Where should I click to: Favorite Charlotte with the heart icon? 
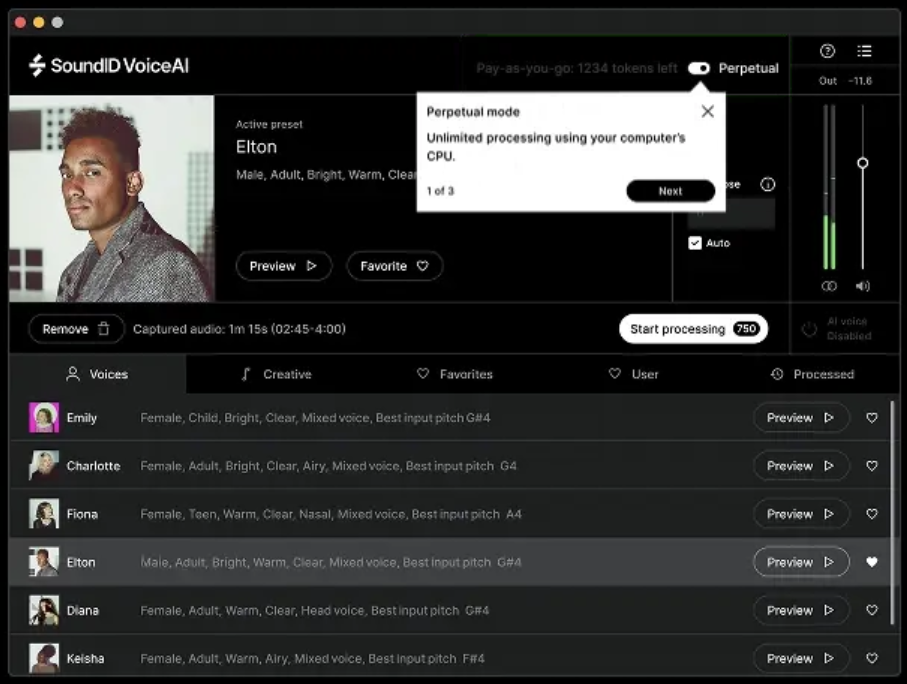(872, 466)
